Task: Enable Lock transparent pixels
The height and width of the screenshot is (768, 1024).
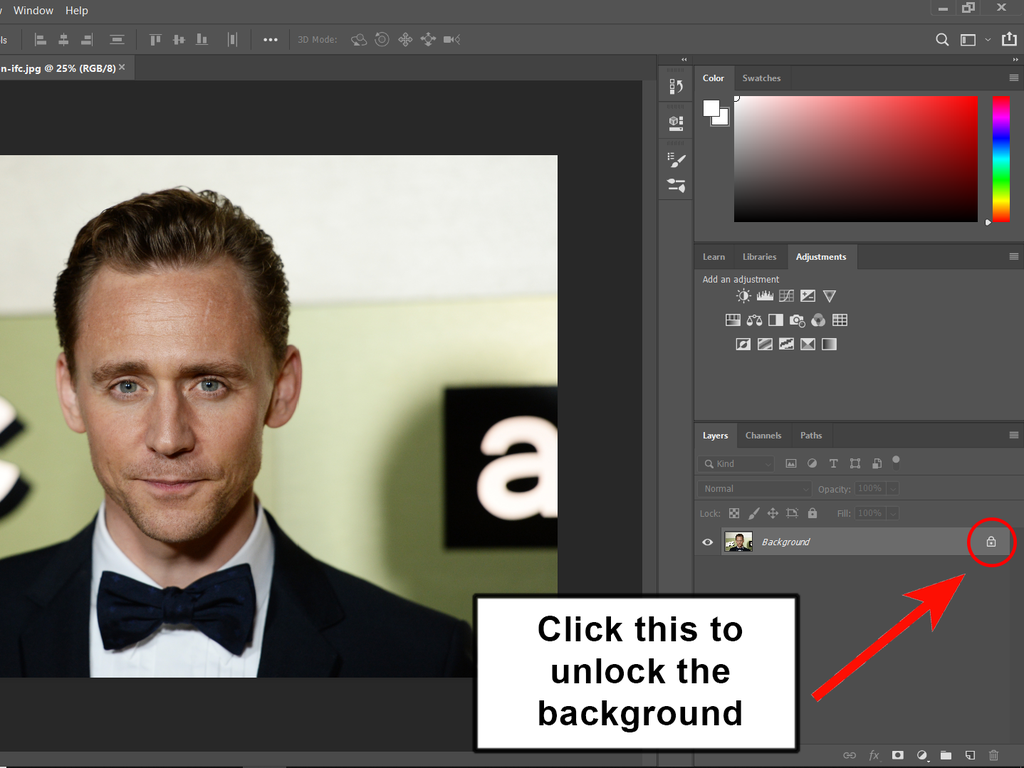Action: point(733,513)
